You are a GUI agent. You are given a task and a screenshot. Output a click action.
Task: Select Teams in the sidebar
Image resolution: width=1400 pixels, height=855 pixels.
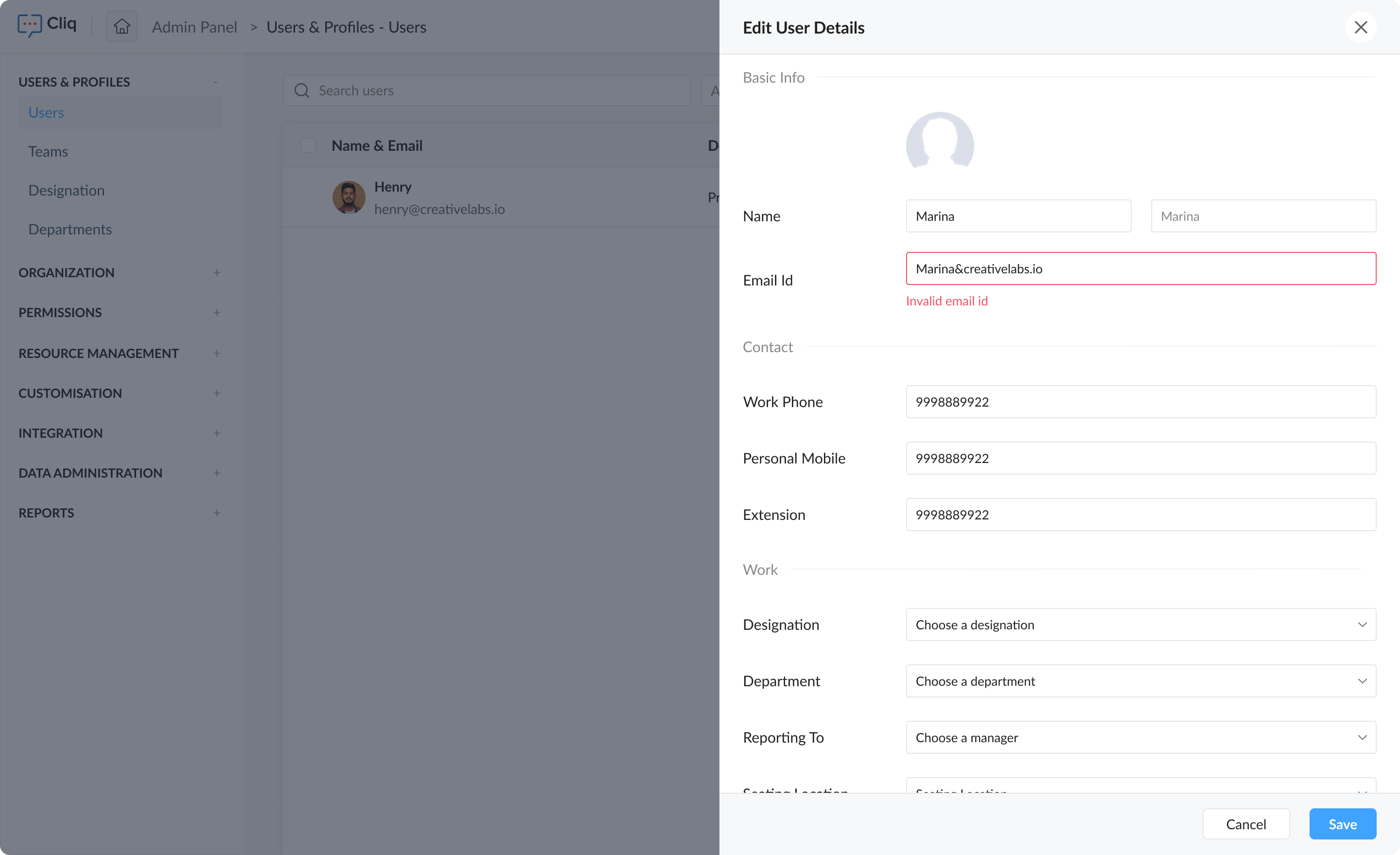click(x=48, y=152)
